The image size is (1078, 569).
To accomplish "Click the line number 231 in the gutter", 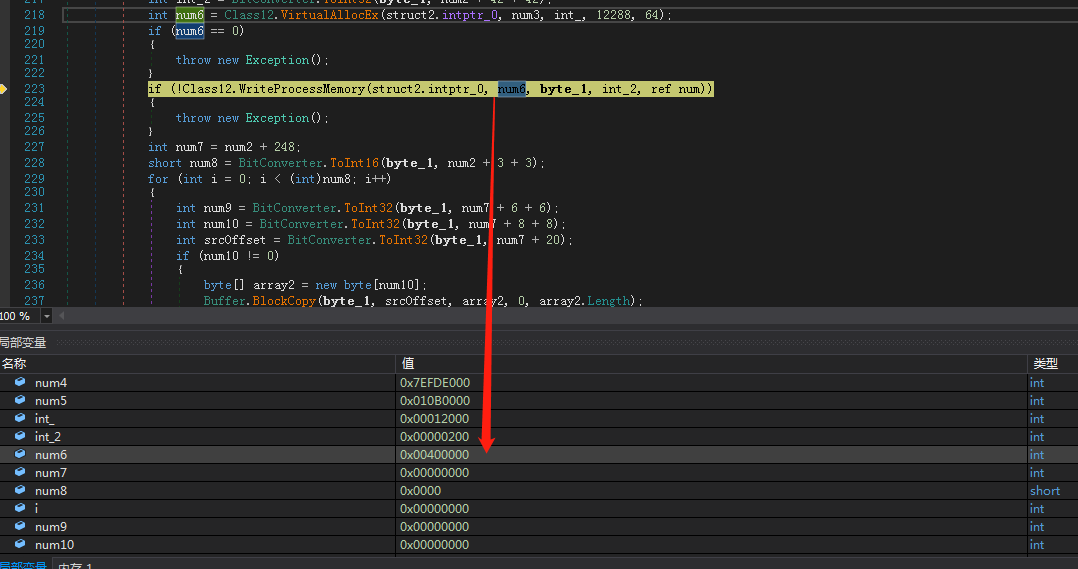I will coord(34,208).
